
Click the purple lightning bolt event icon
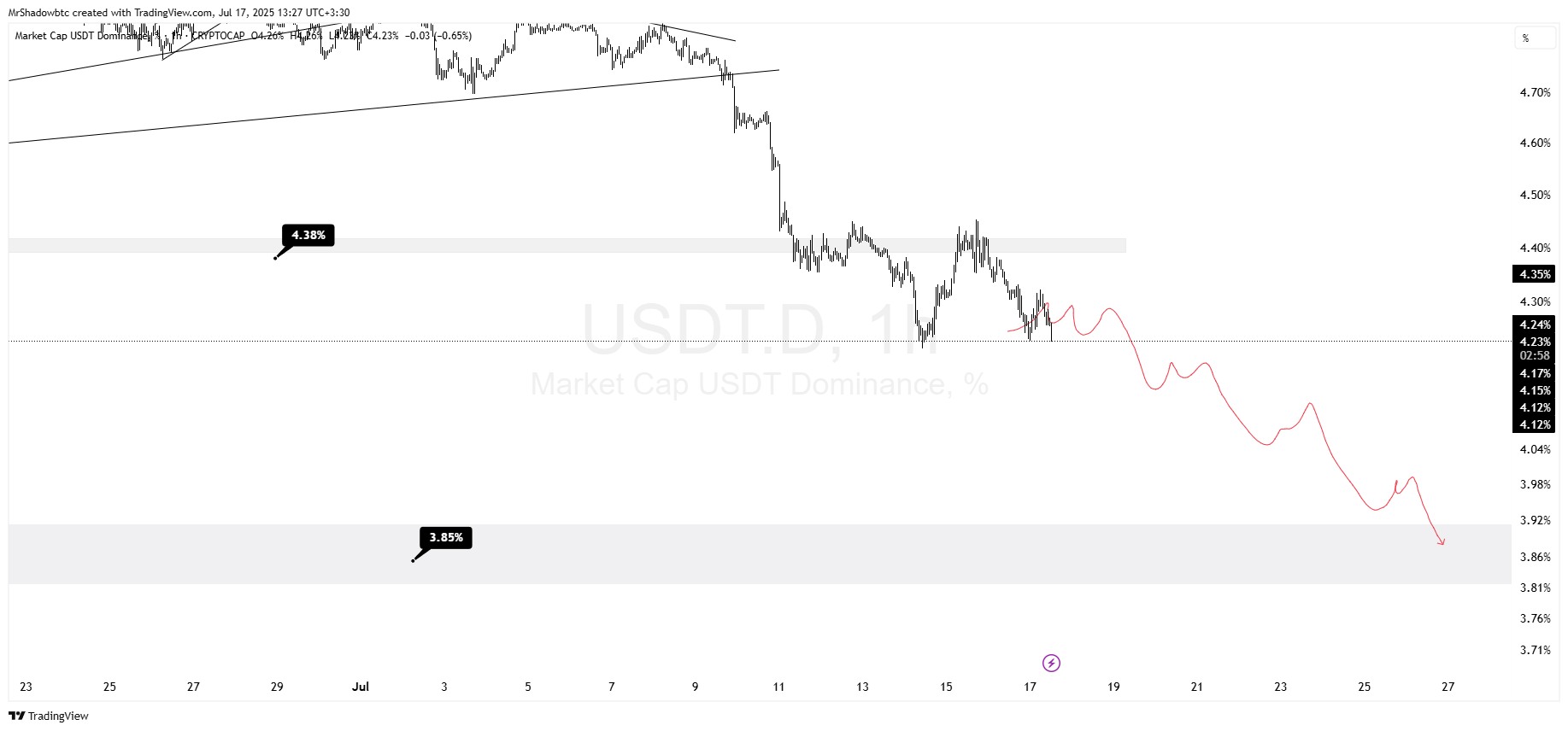pyautogui.click(x=1051, y=663)
